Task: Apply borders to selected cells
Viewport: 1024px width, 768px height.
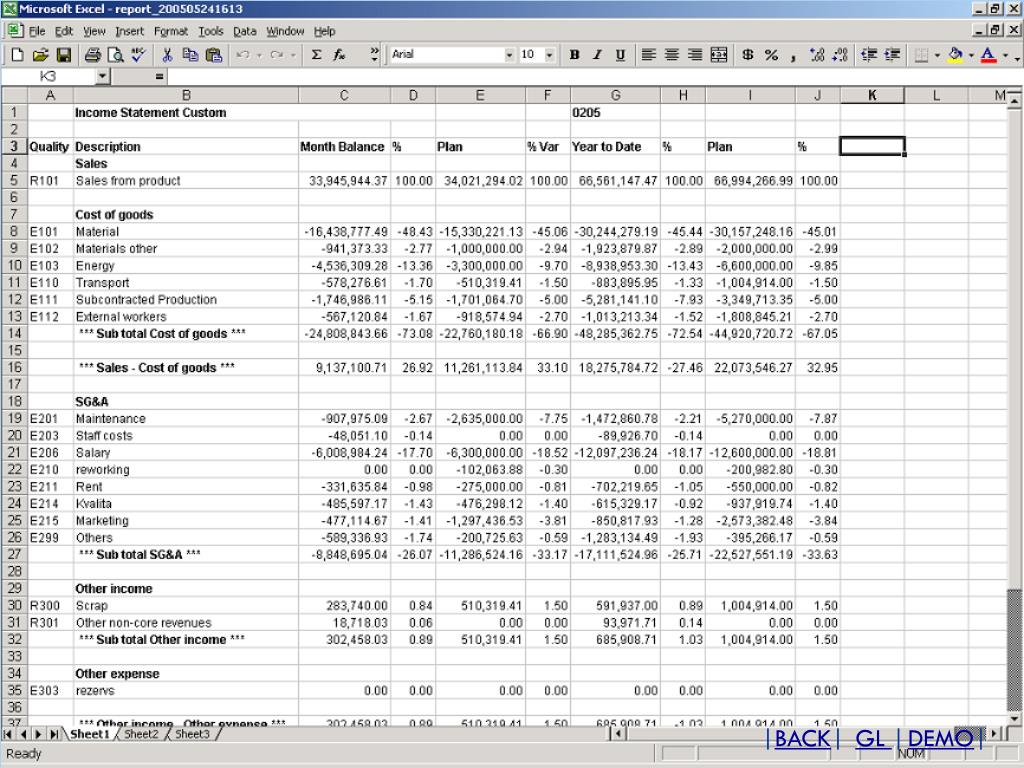Action: tap(921, 55)
